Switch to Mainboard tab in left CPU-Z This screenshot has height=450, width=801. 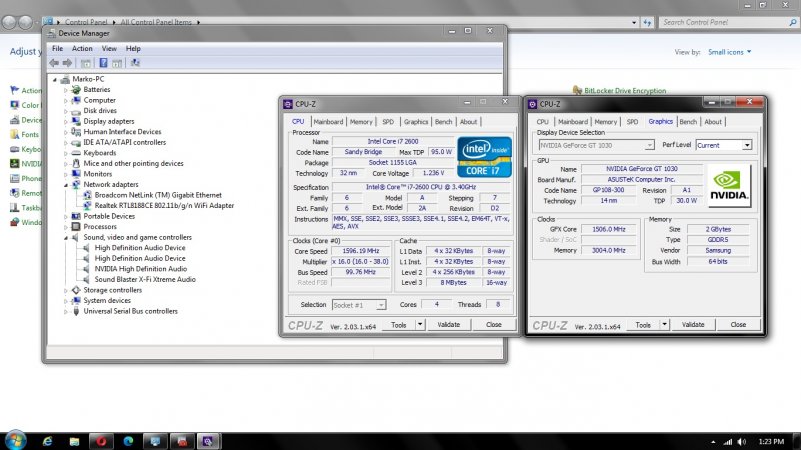point(328,122)
